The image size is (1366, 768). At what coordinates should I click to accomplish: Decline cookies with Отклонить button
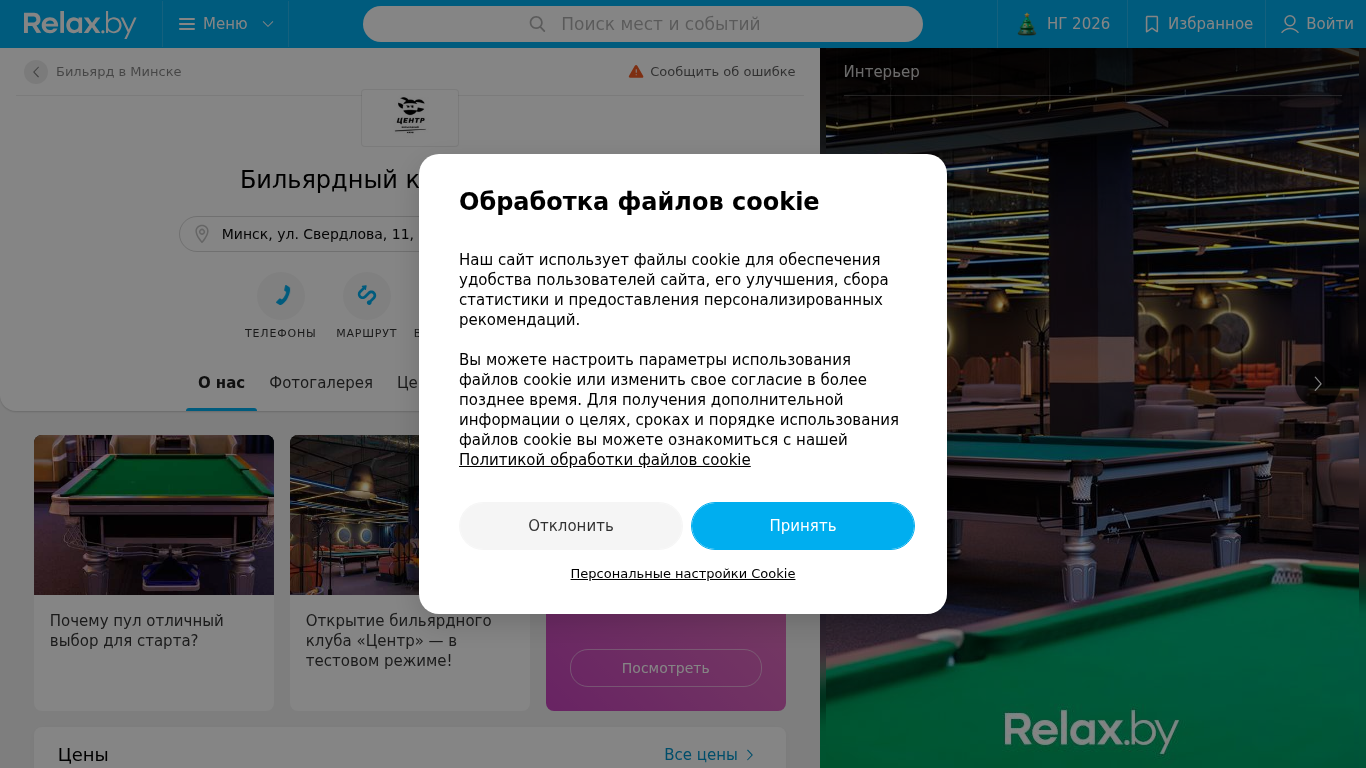coord(571,526)
